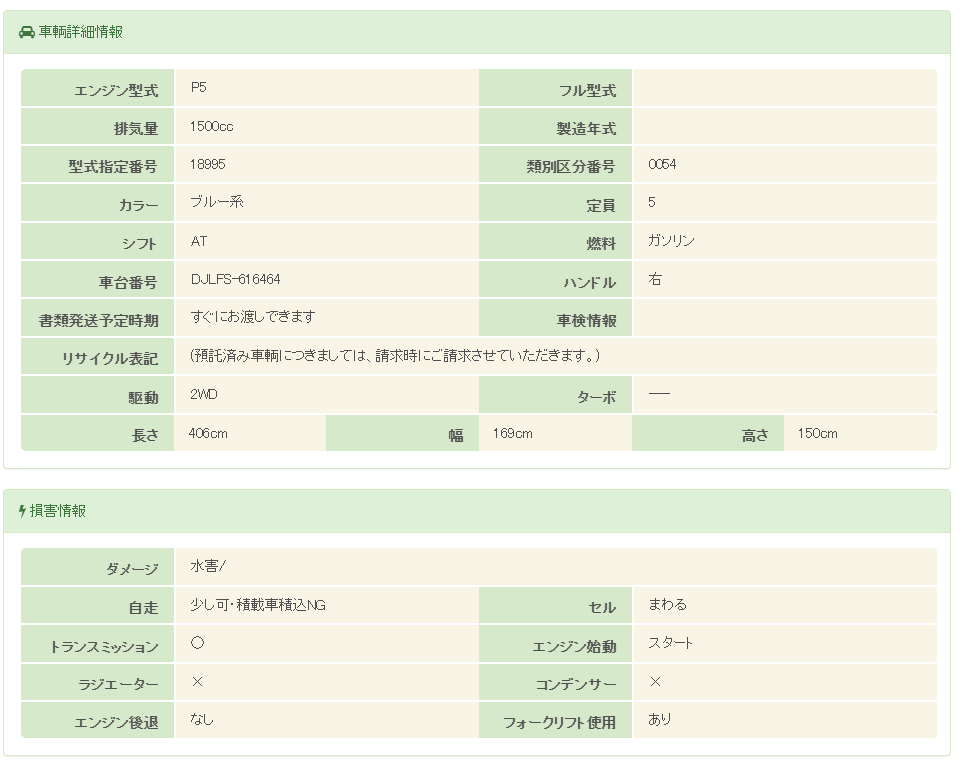Viewport: 964px width, 774px height.
Task: Click the 406cm length value
Action: click(x=209, y=433)
